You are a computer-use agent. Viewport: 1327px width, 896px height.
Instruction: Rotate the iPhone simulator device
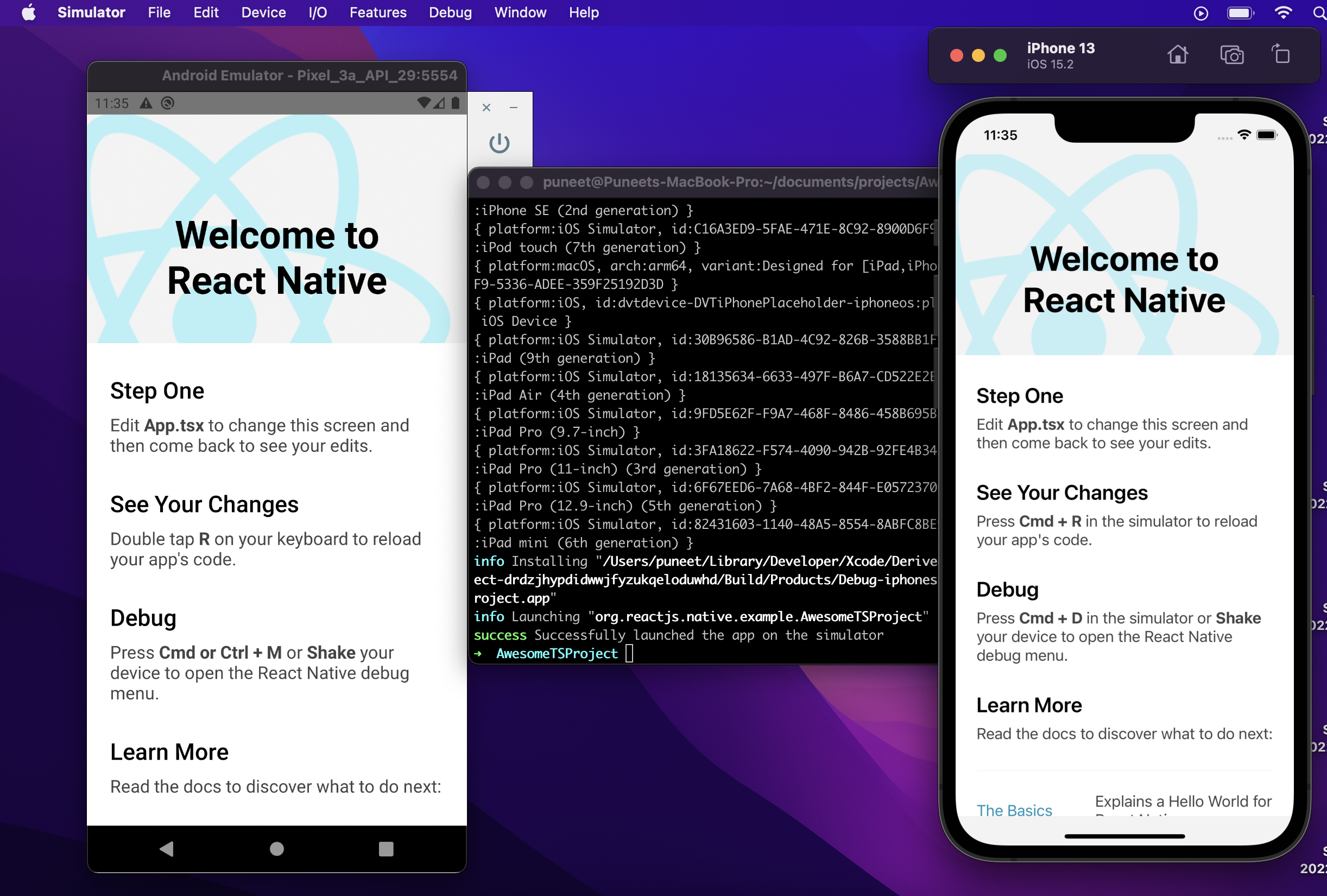point(1281,54)
